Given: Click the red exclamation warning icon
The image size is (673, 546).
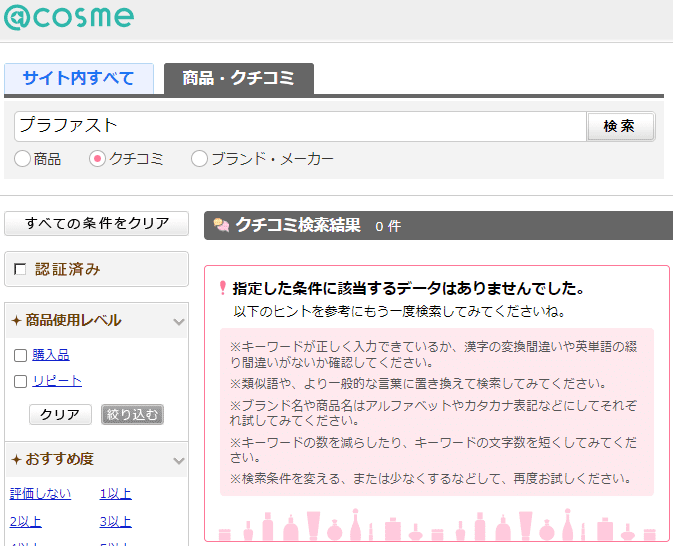Looking at the screenshot, I should click(x=222, y=288).
